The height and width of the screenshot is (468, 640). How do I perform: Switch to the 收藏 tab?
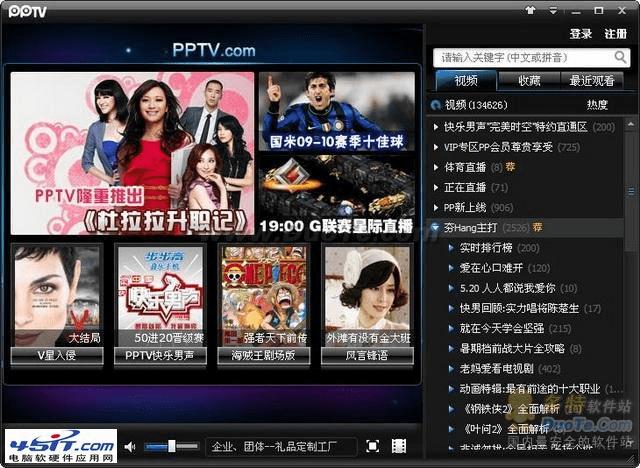coord(529,81)
